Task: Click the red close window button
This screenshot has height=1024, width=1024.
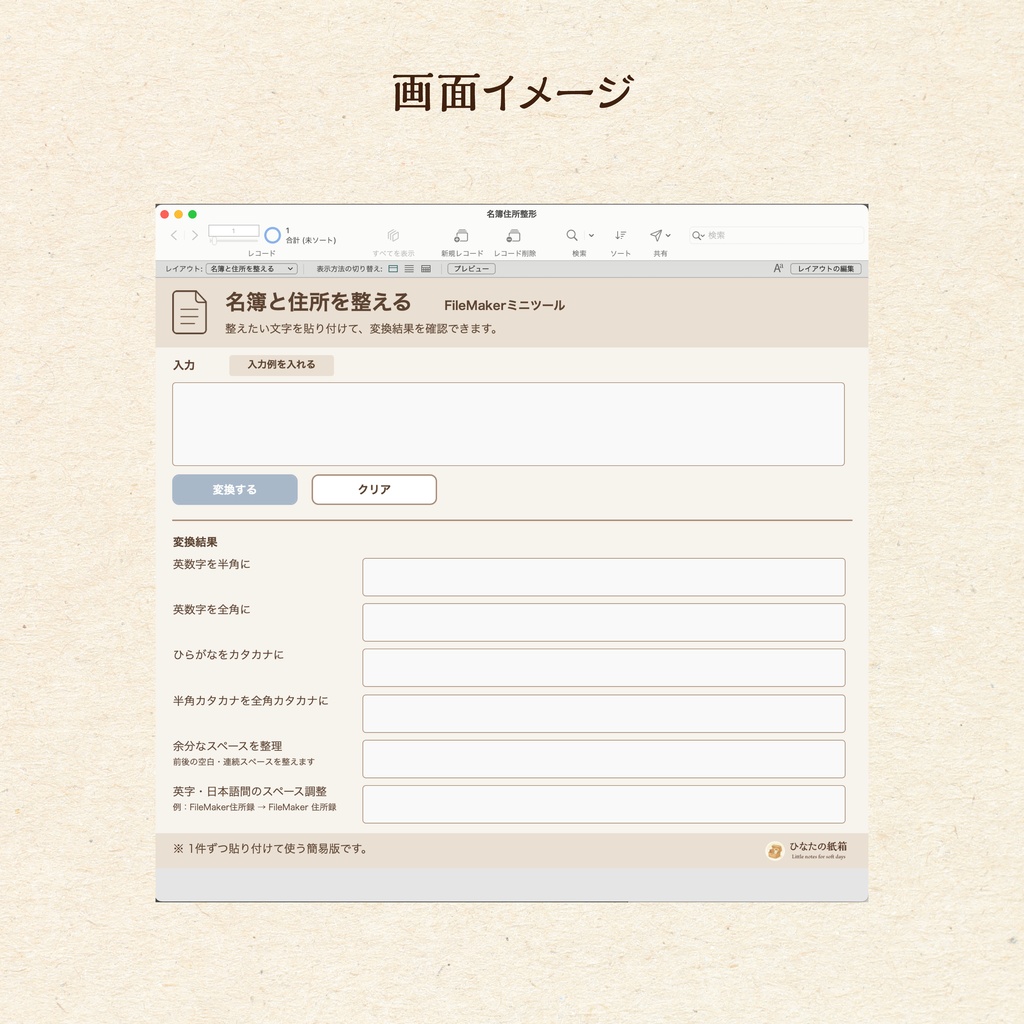Action: click(165, 214)
